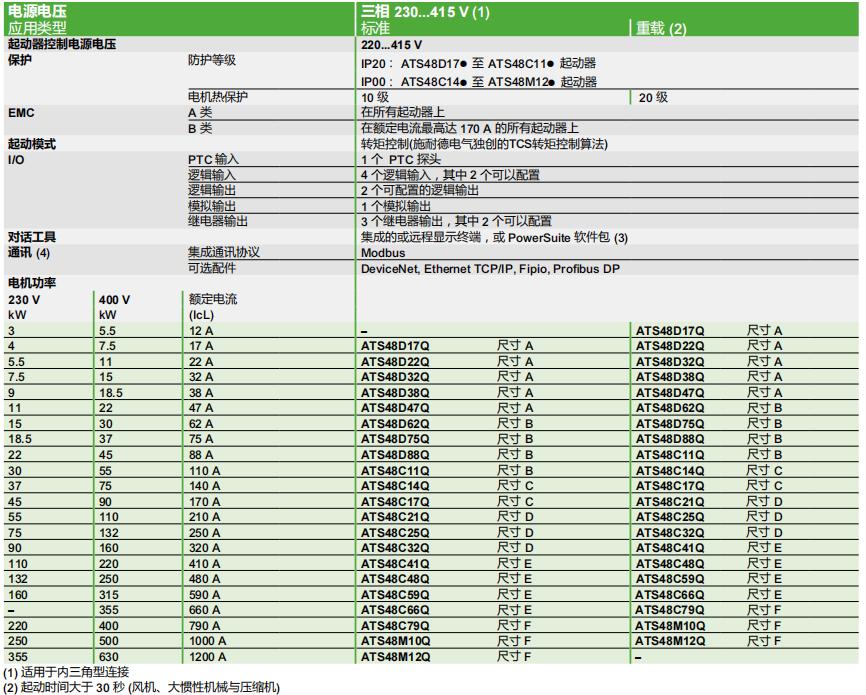This screenshot has width=866, height=695.
Task: Select the 'PTC 输入' label
Action: (213, 160)
